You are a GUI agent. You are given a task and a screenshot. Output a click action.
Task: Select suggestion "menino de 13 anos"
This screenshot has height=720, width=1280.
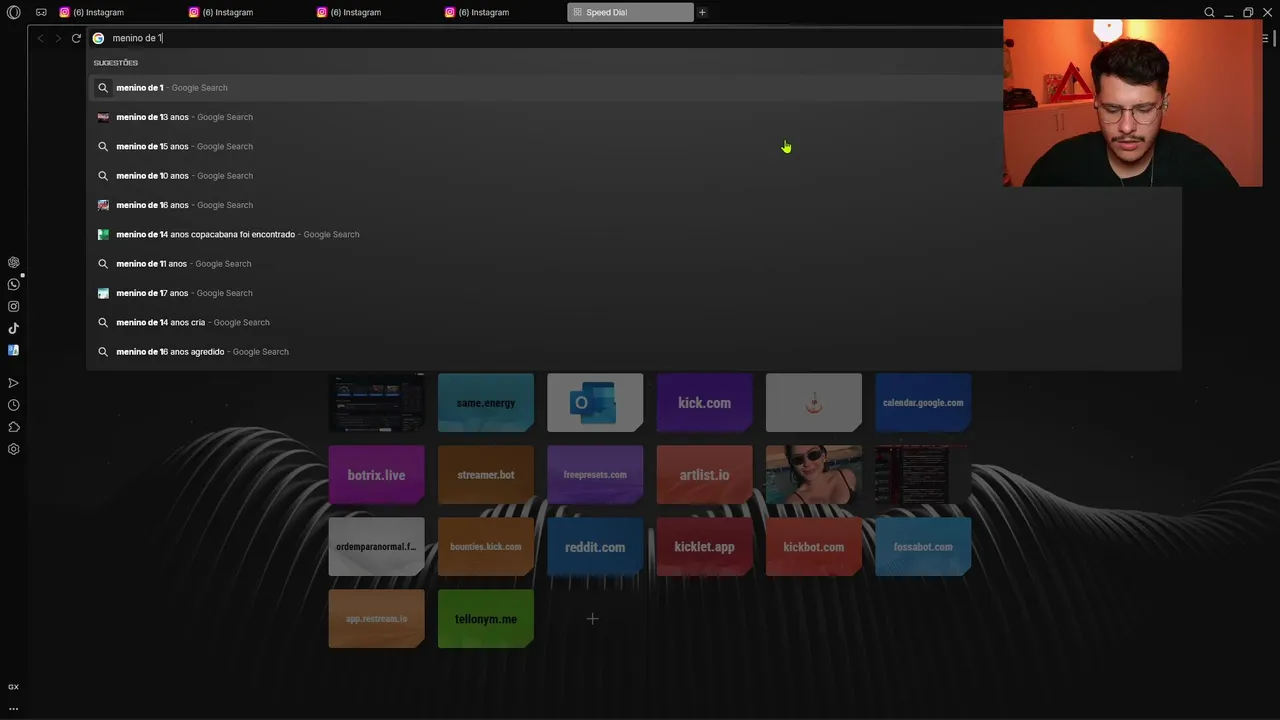coord(634,117)
